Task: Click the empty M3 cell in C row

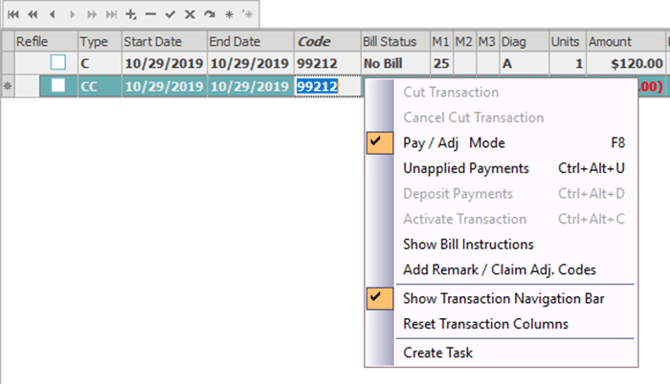Action: tap(488, 63)
